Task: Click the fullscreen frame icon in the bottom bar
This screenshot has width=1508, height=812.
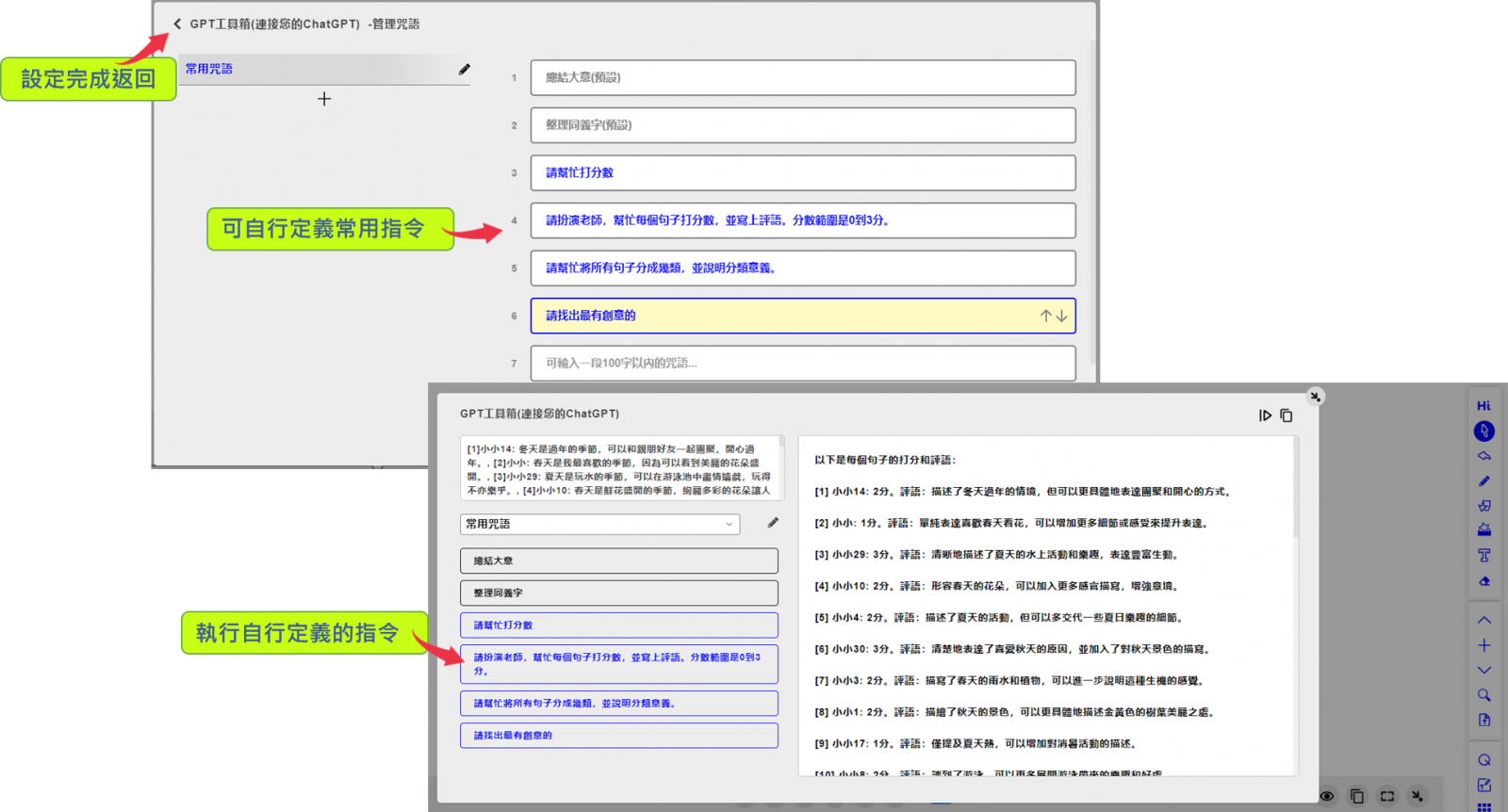Action: click(x=1387, y=796)
